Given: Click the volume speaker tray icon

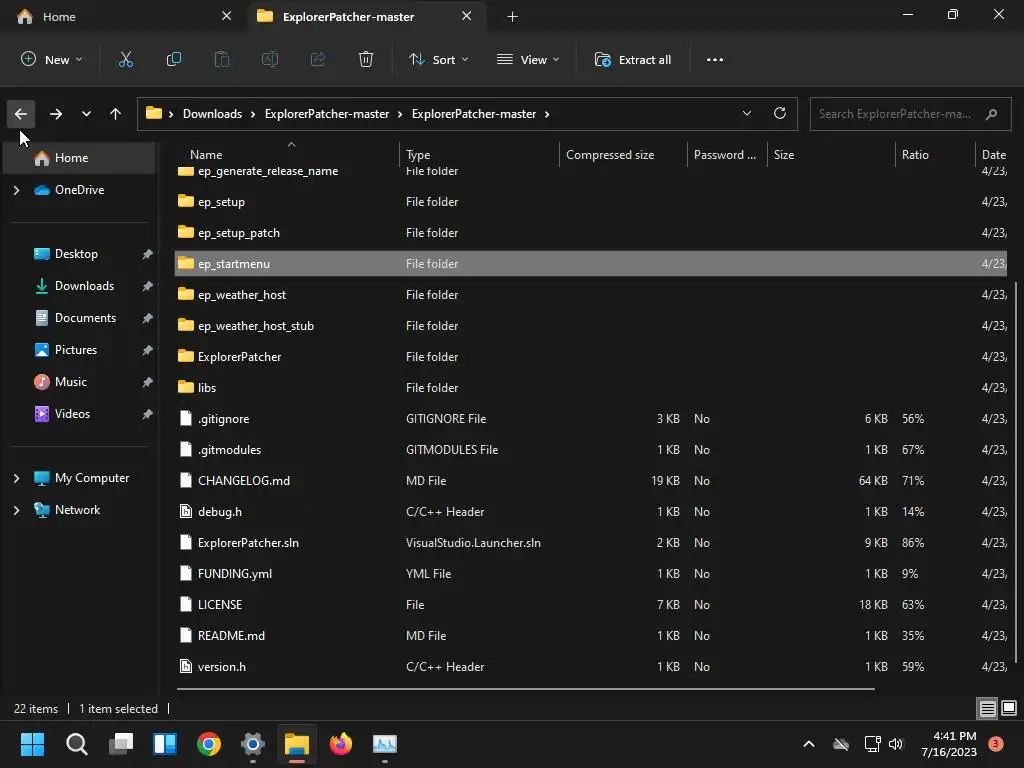Looking at the screenshot, I should click(x=895, y=744).
